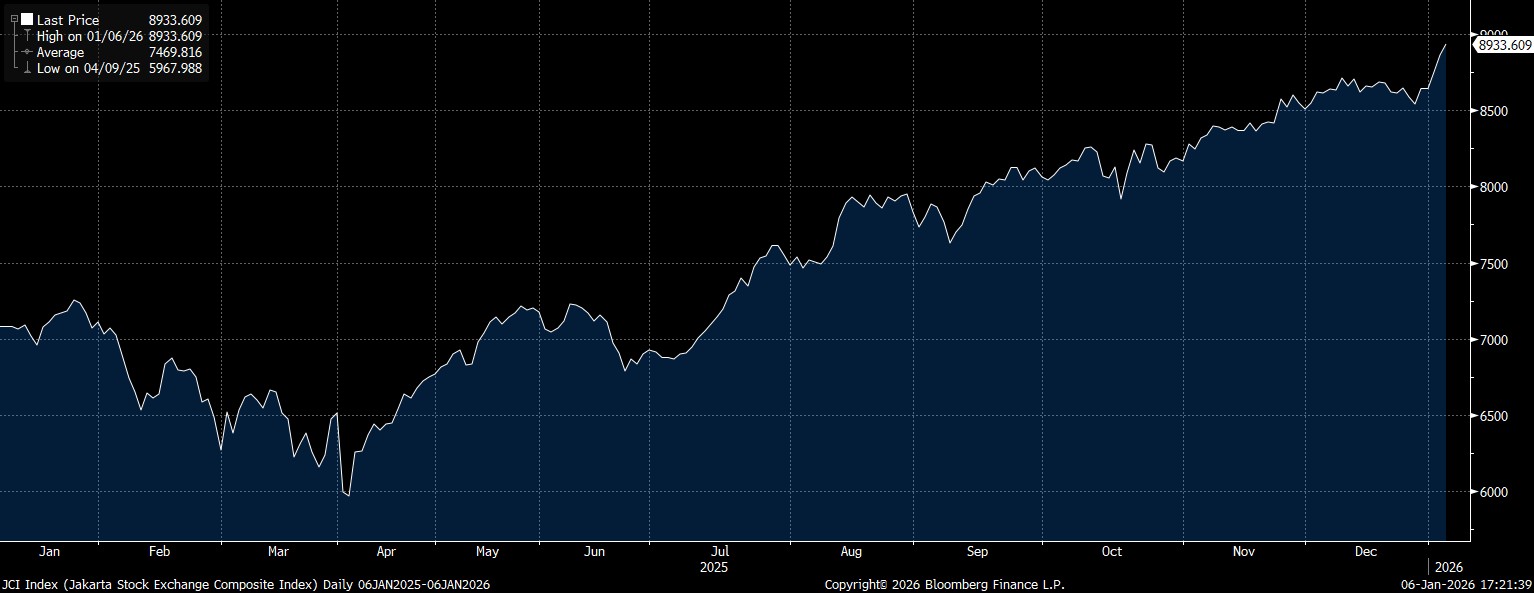Click the 8500 label on the price axis

[x=1492, y=111]
